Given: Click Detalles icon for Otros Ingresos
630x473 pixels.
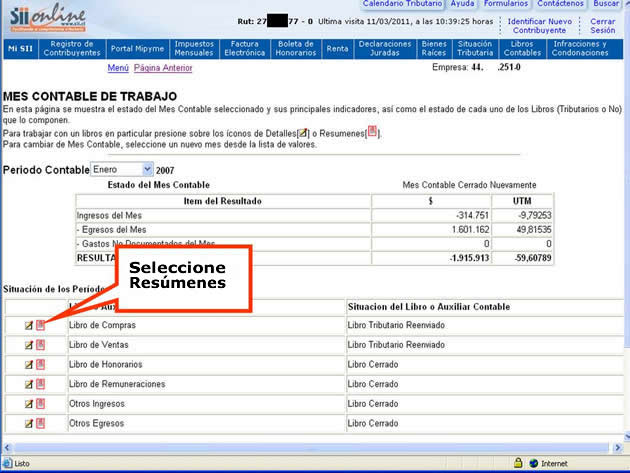Looking at the screenshot, I should click(x=30, y=404).
